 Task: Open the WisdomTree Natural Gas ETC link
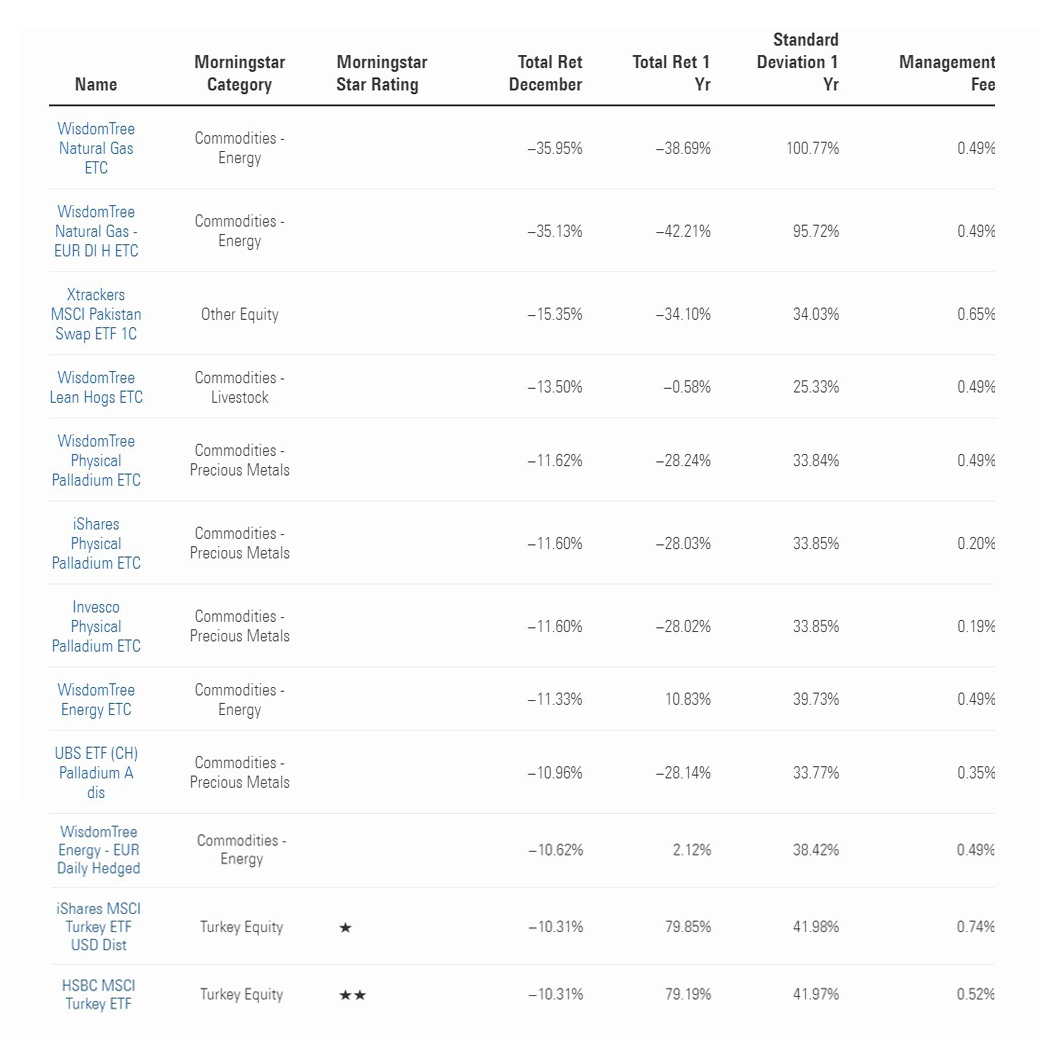pyautogui.click(x=96, y=148)
